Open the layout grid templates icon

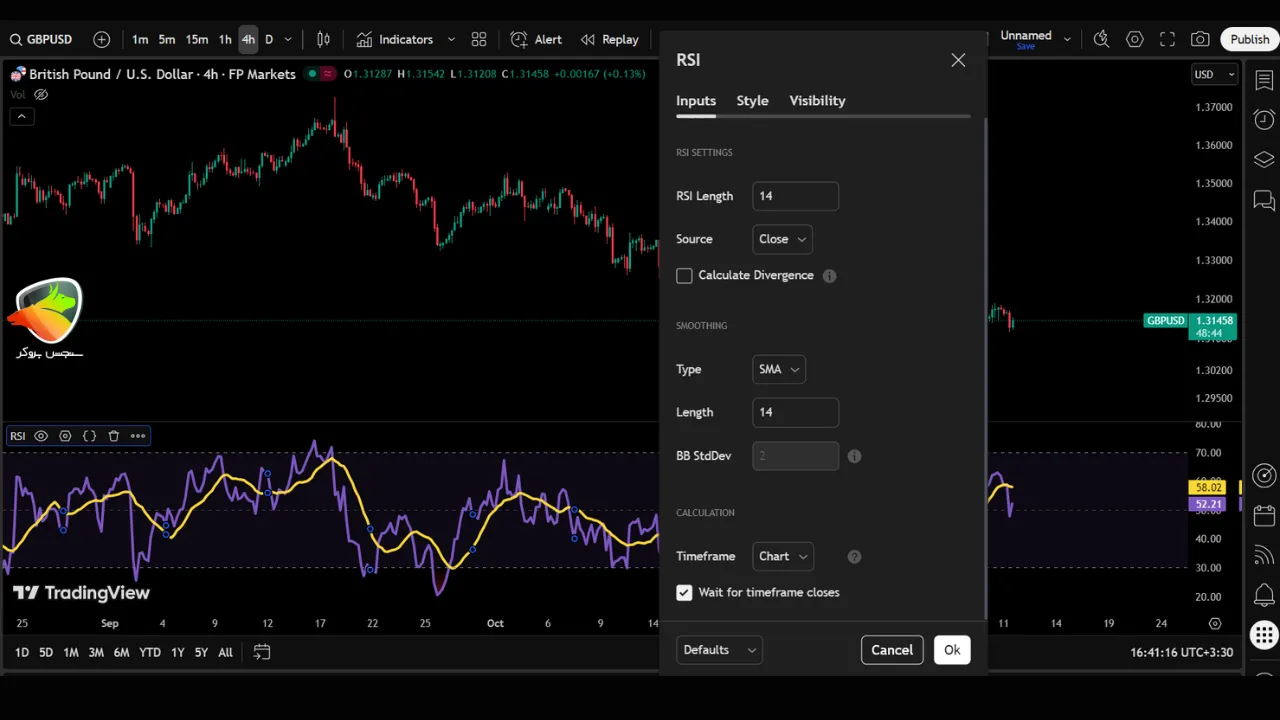point(479,40)
